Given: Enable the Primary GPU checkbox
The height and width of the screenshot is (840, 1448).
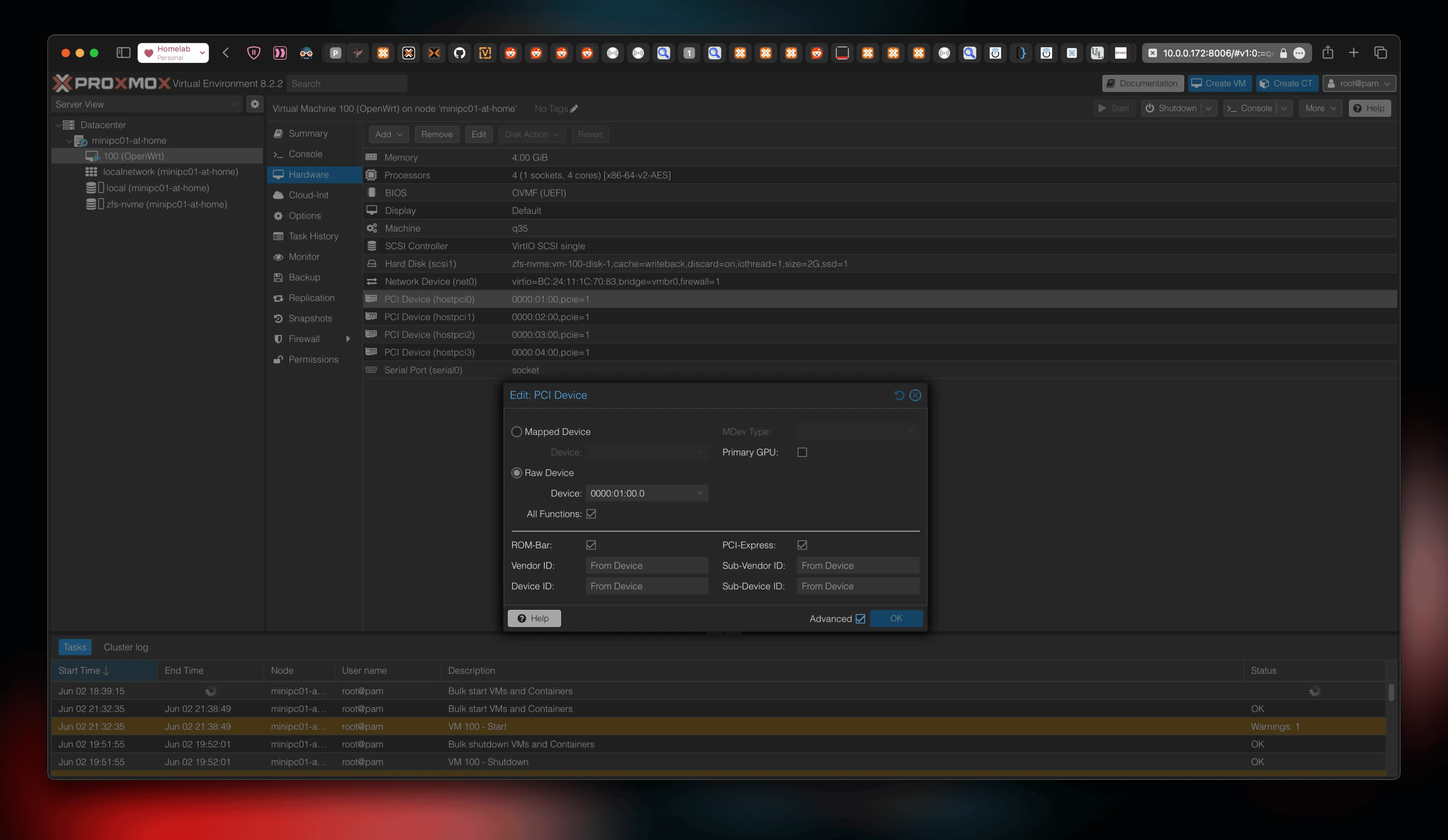Looking at the screenshot, I should 802,452.
